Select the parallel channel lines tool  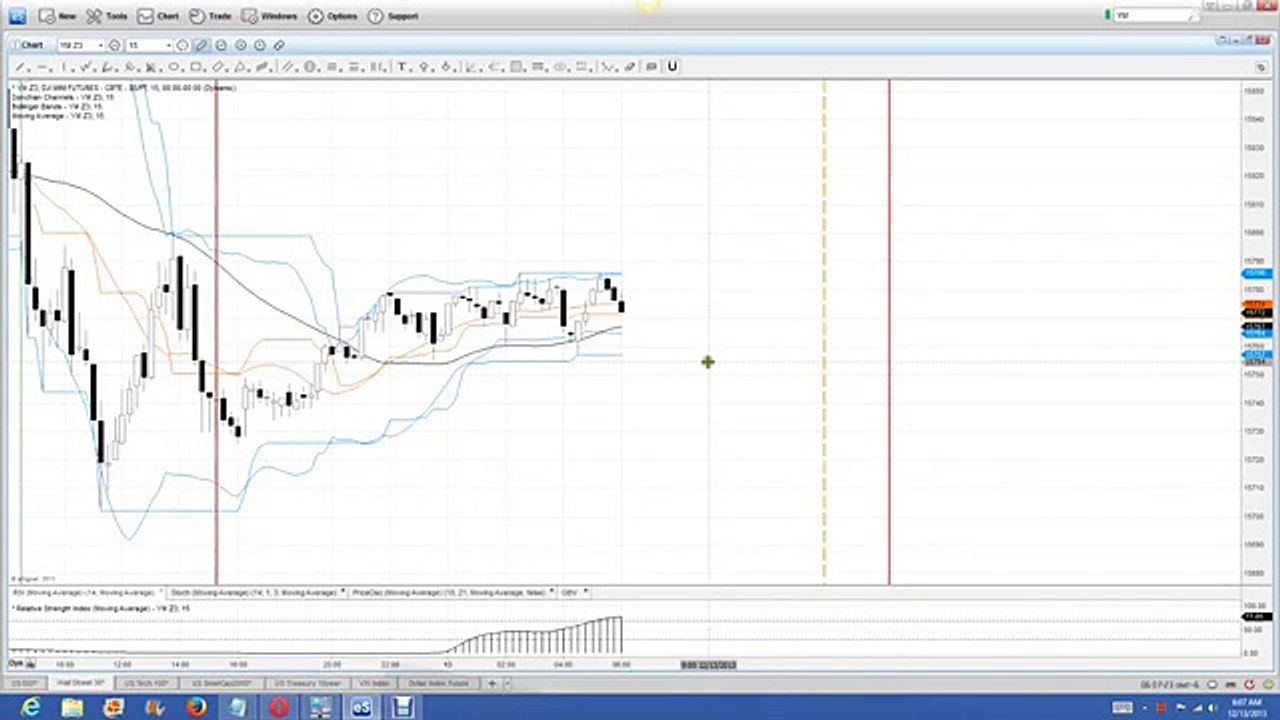(287, 67)
